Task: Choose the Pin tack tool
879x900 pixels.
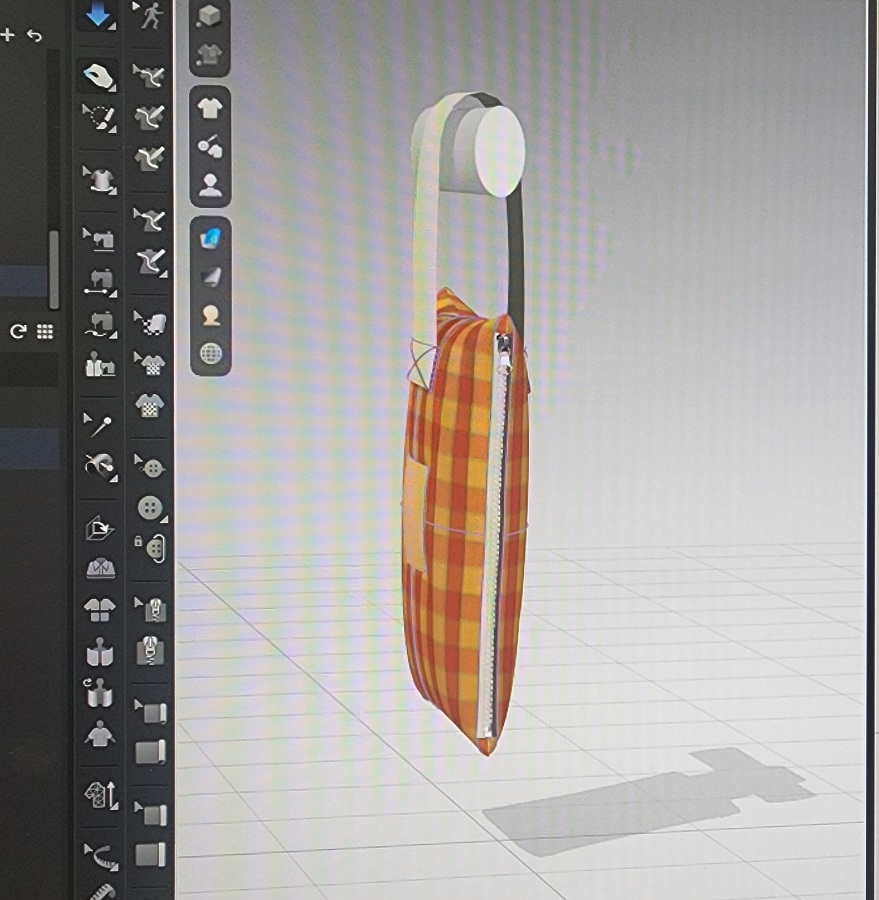Action: (x=99, y=425)
